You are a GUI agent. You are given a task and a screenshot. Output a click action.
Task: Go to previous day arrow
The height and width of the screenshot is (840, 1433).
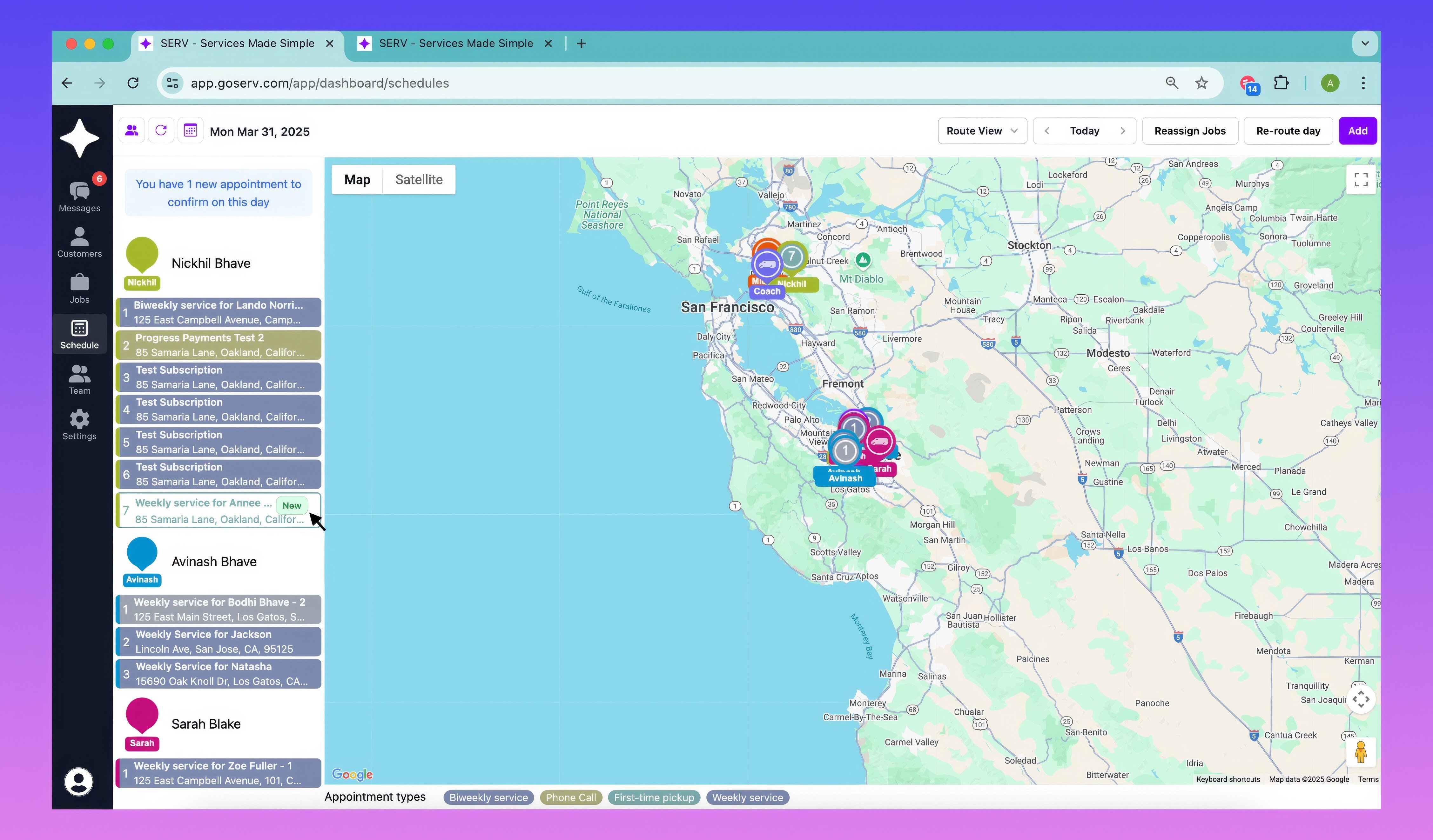pyautogui.click(x=1047, y=131)
